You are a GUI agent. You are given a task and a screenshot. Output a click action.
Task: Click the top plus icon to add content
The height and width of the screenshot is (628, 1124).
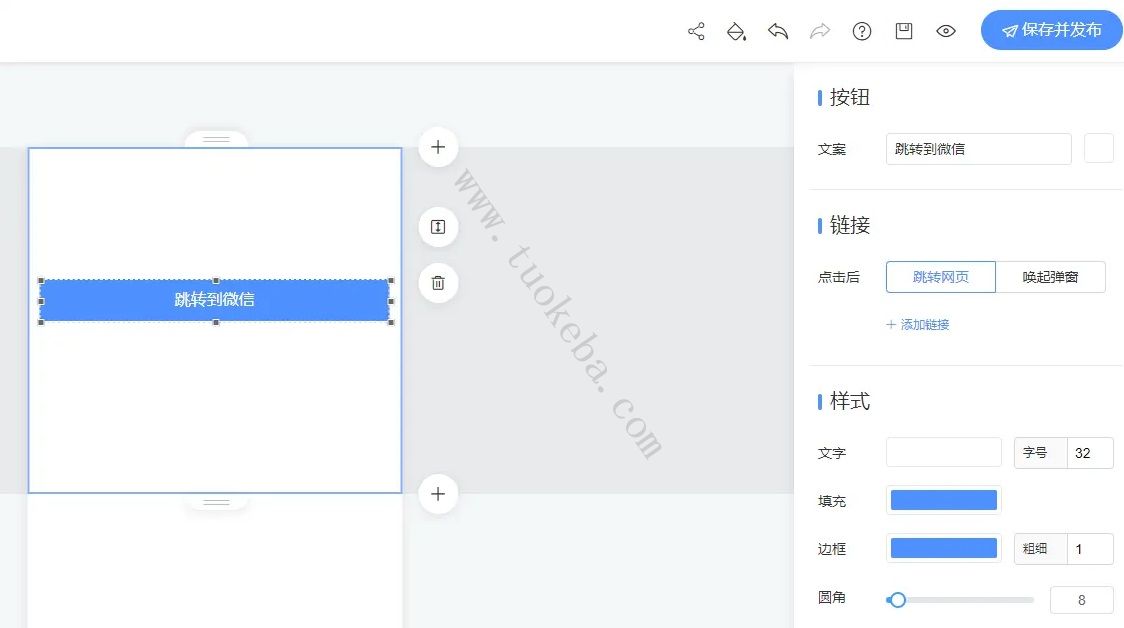point(437,147)
